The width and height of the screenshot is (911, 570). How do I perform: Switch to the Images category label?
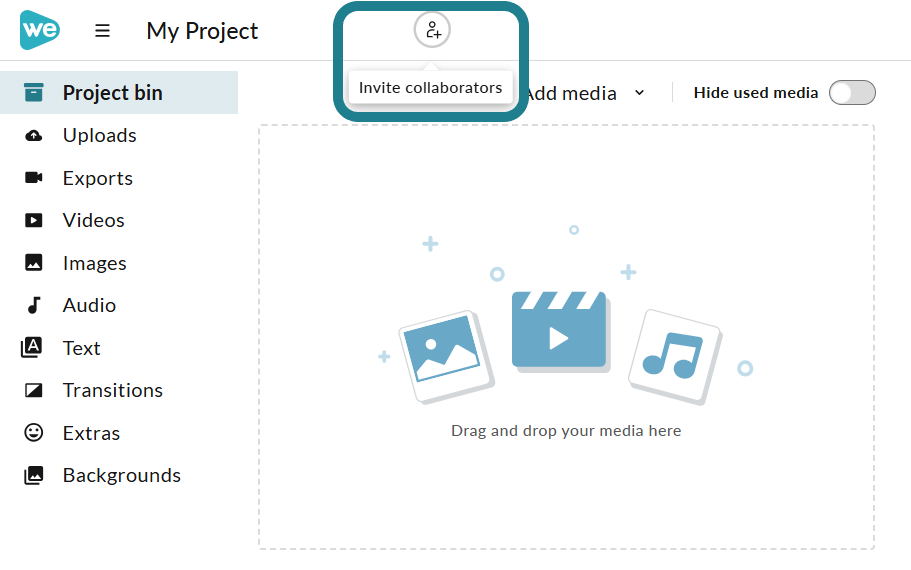(95, 263)
